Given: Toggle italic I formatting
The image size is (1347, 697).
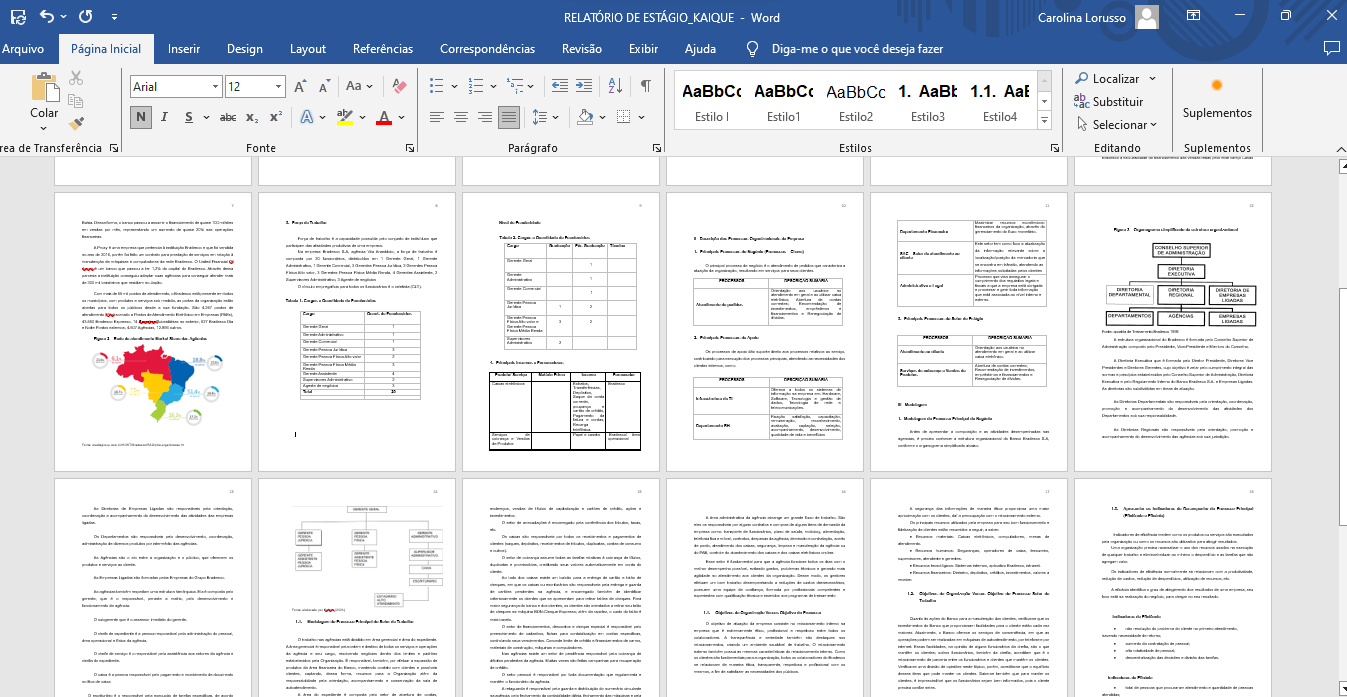Looking at the screenshot, I should coord(164,117).
